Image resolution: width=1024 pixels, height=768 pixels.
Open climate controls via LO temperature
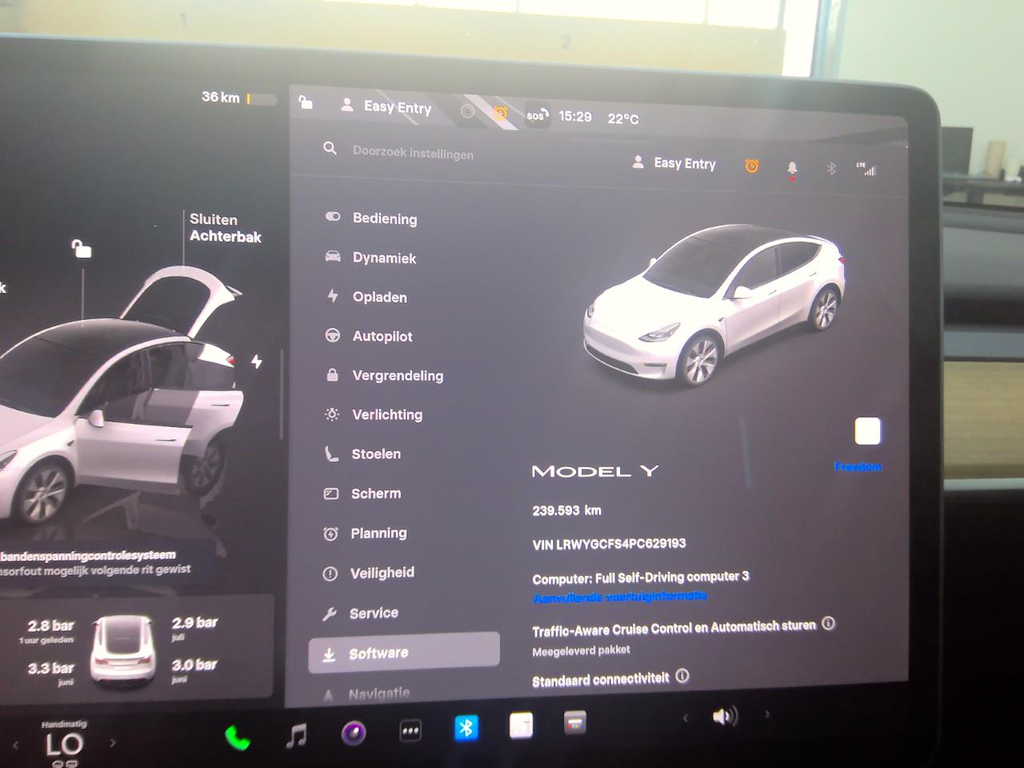coord(65,744)
